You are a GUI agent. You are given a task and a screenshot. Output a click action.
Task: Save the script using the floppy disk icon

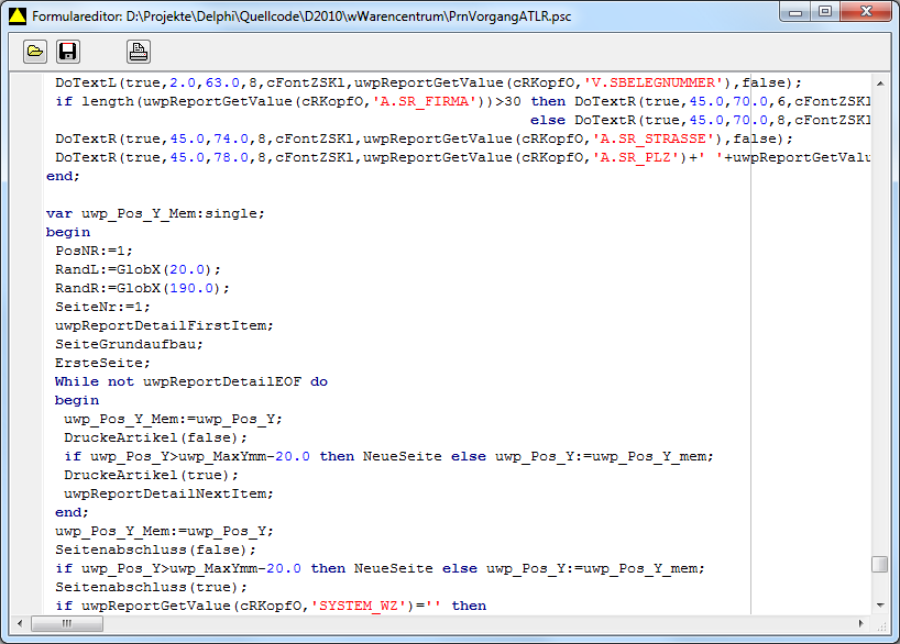(x=67, y=51)
